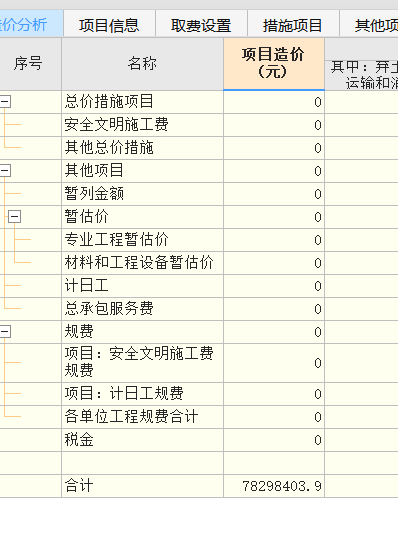Select the 专业工程暂估价 row

point(143,240)
